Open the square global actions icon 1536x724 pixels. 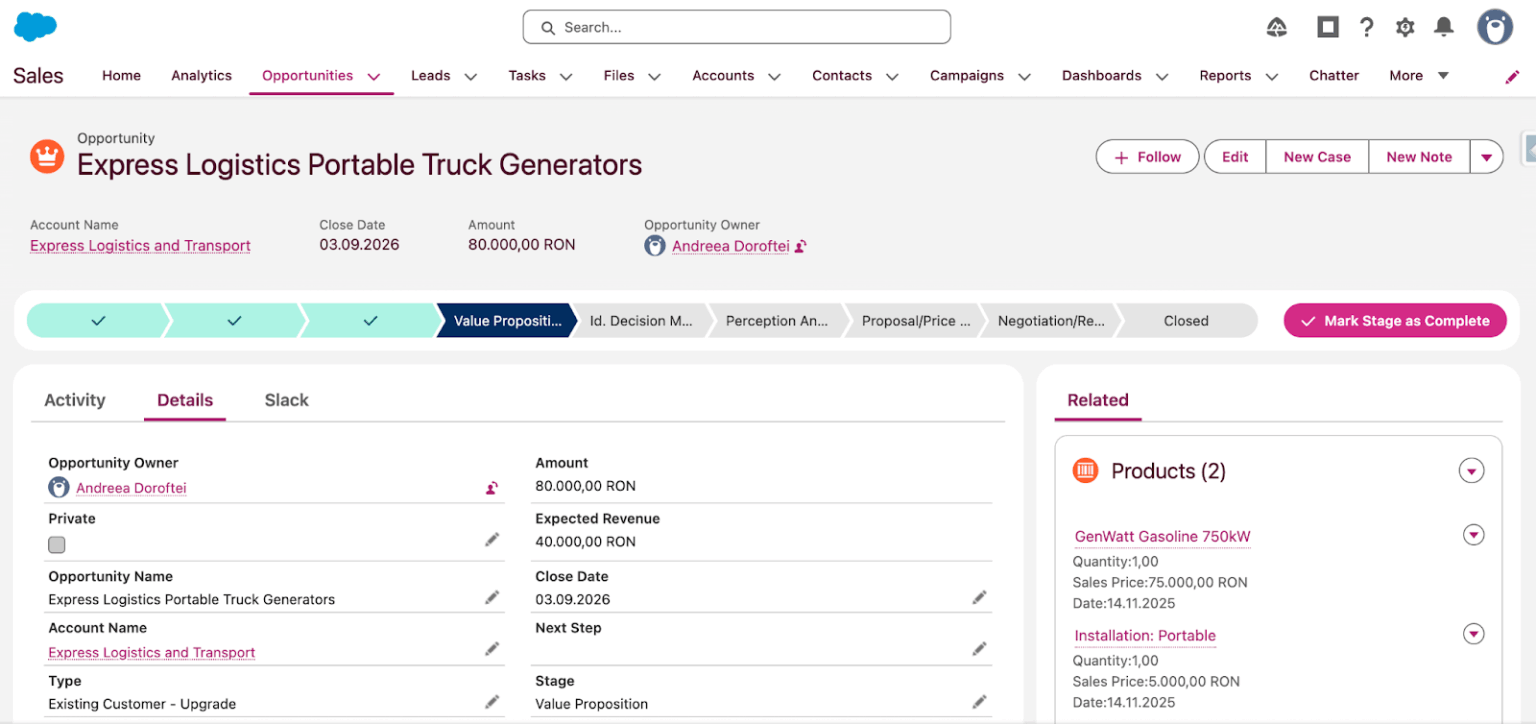[1327, 27]
